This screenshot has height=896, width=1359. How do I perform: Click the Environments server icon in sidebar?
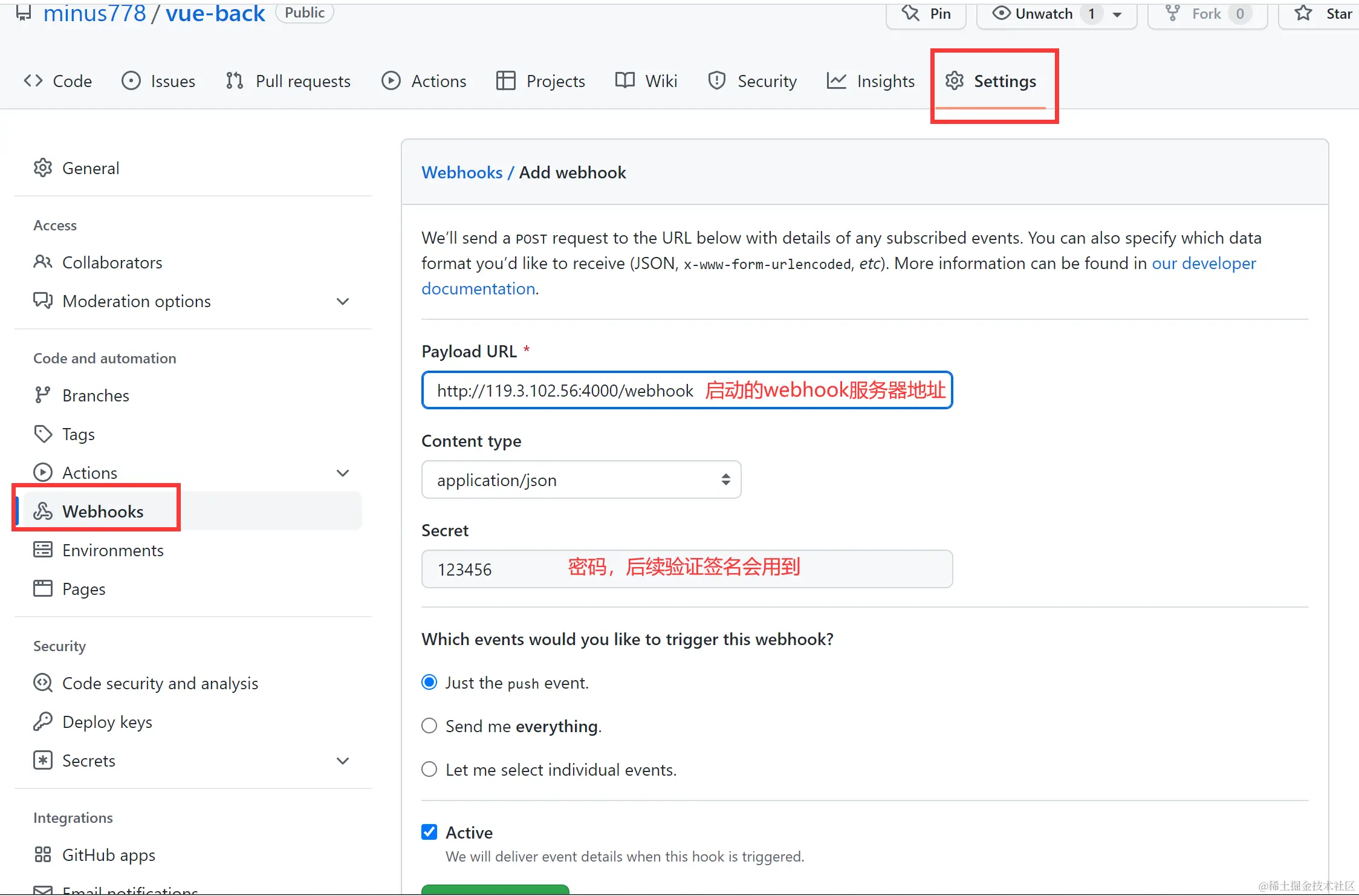pyautogui.click(x=42, y=550)
